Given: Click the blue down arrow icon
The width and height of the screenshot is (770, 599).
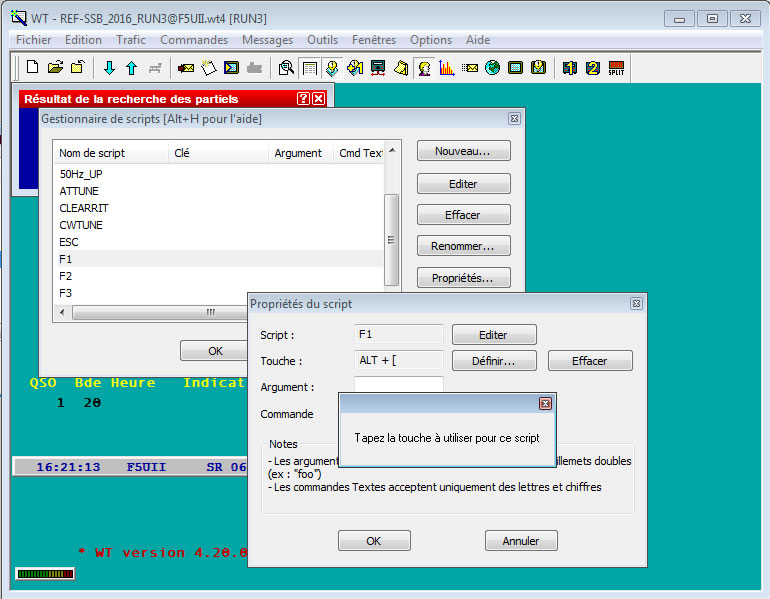Looking at the screenshot, I should [x=109, y=68].
